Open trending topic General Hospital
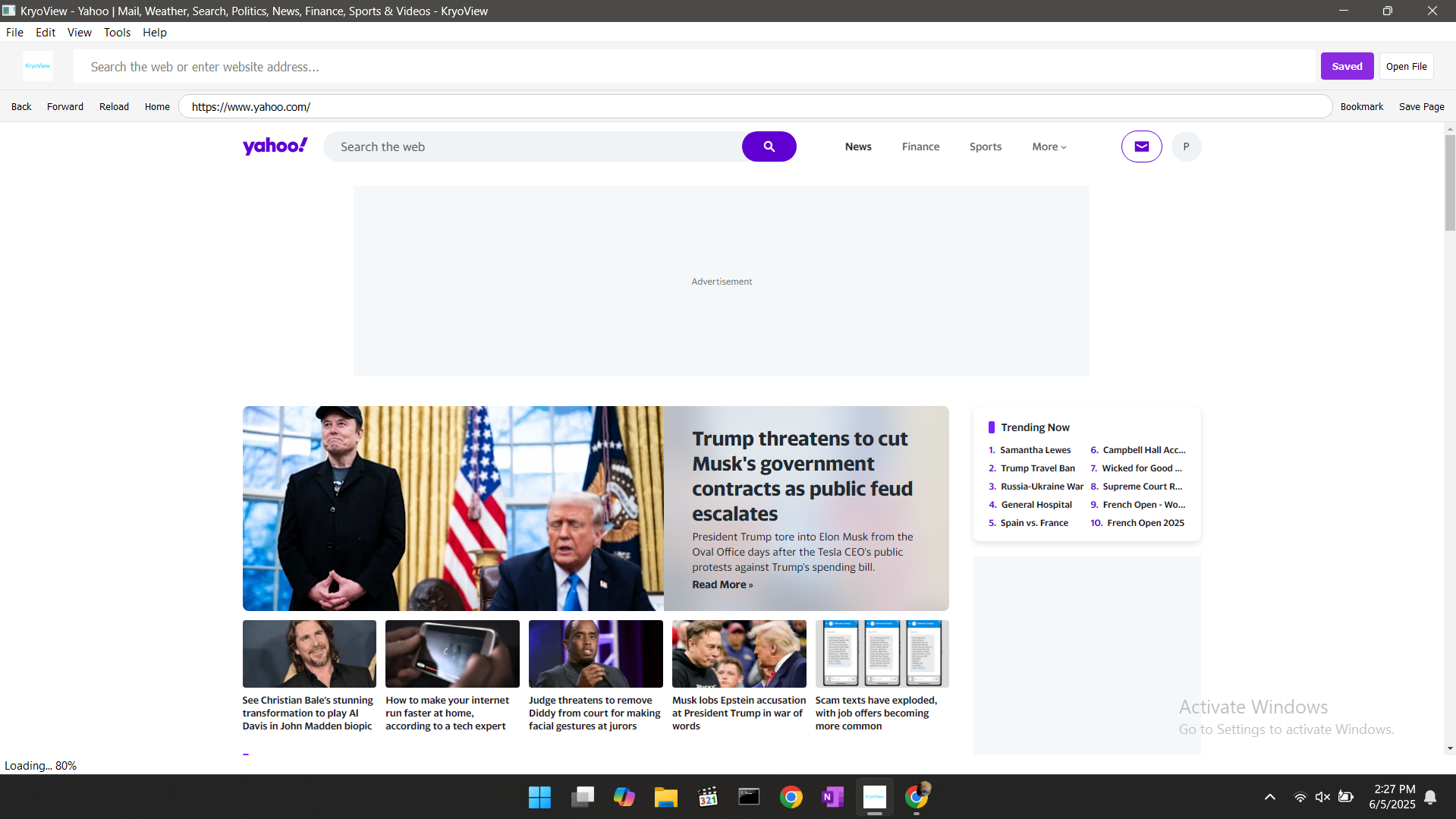 pos(1036,505)
